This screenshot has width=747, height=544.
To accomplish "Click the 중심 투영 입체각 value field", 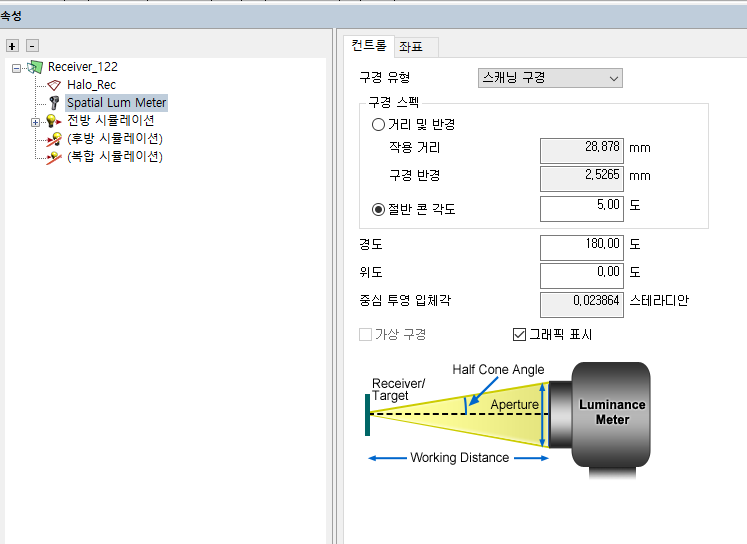I will coord(582,304).
